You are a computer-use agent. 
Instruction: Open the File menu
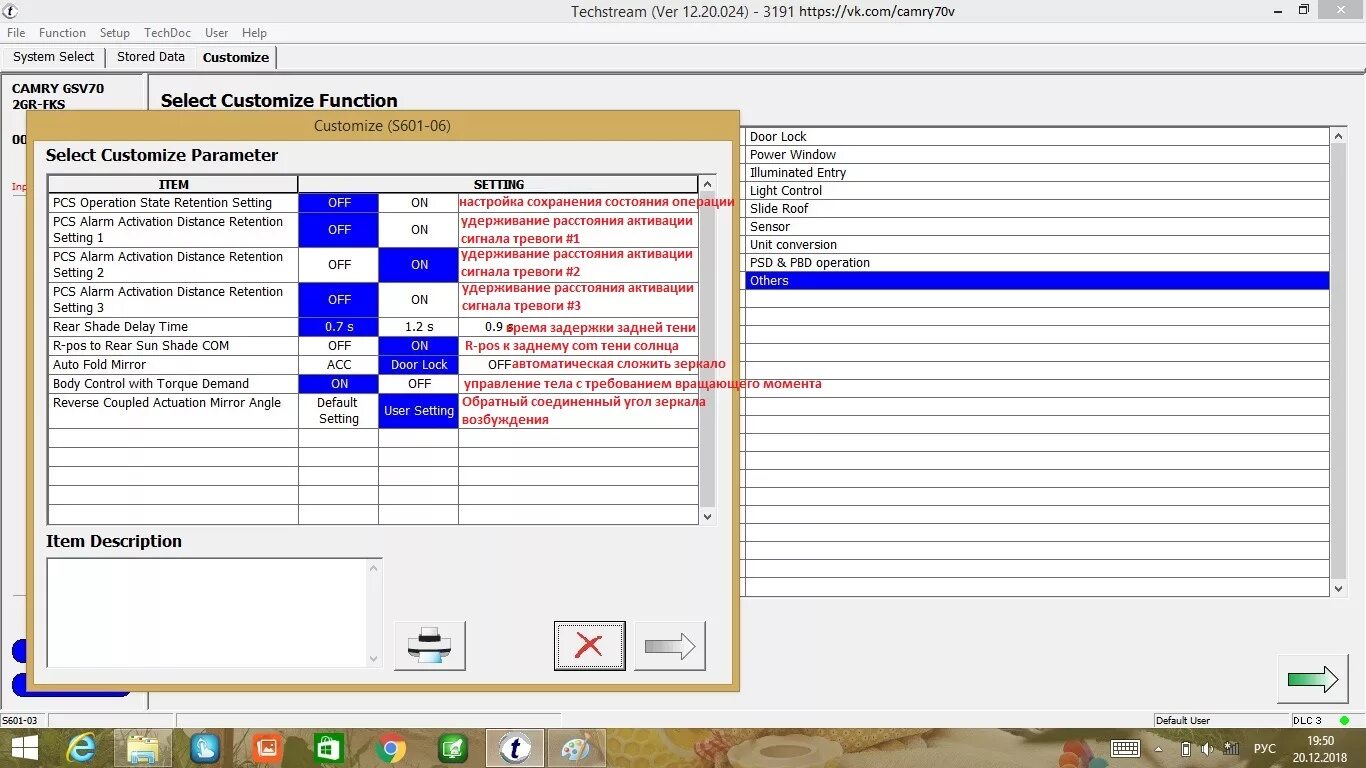click(x=16, y=33)
